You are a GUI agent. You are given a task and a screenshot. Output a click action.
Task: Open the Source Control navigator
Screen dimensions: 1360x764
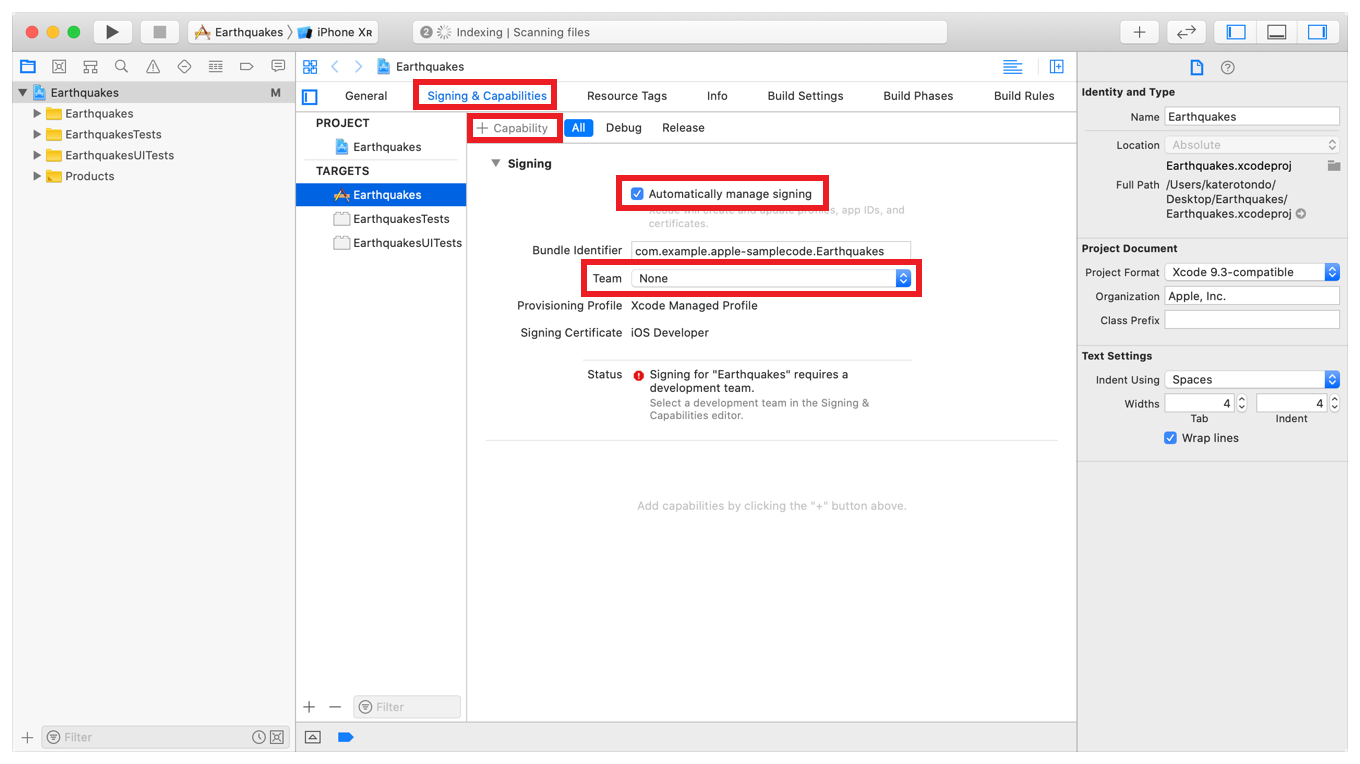59,67
